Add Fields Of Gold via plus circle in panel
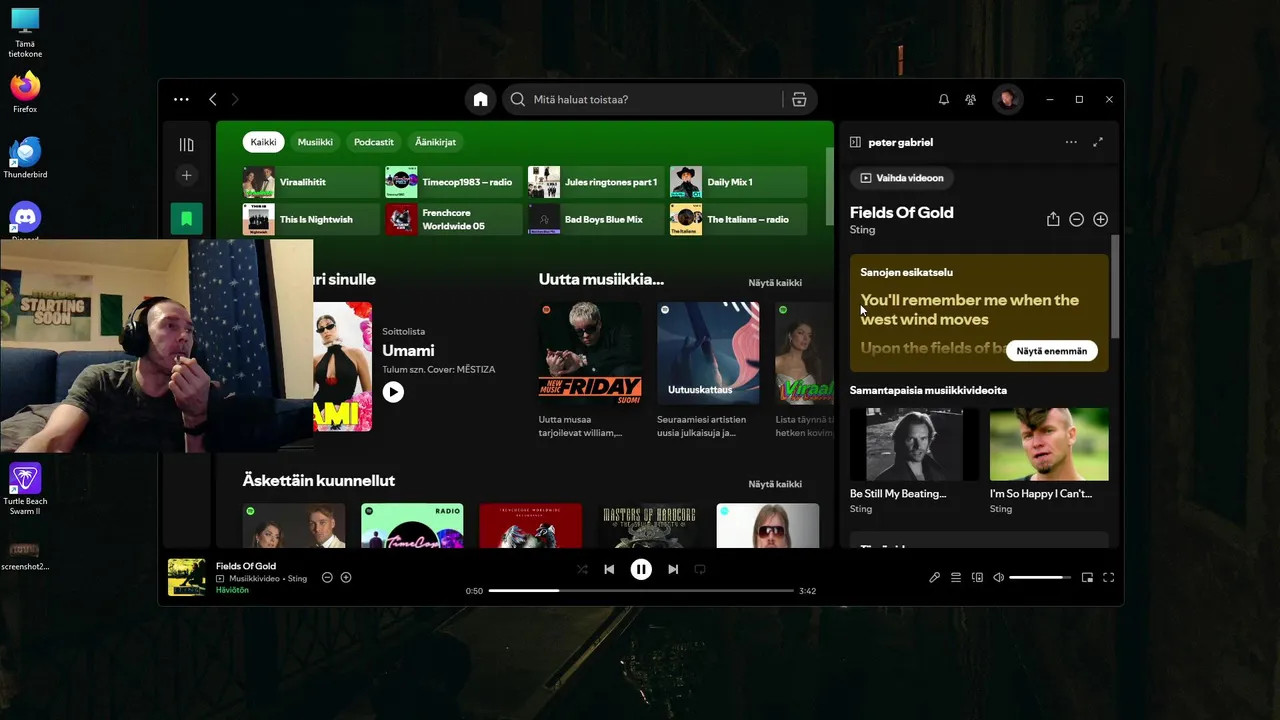 pyautogui.click(x=1100, y=219)
